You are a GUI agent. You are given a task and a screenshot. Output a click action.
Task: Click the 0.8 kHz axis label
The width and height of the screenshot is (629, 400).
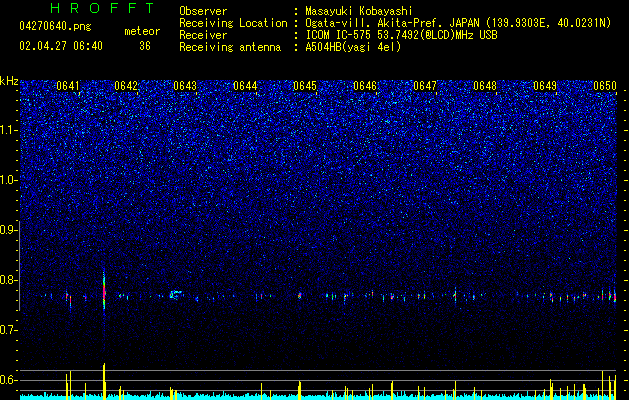9,280
